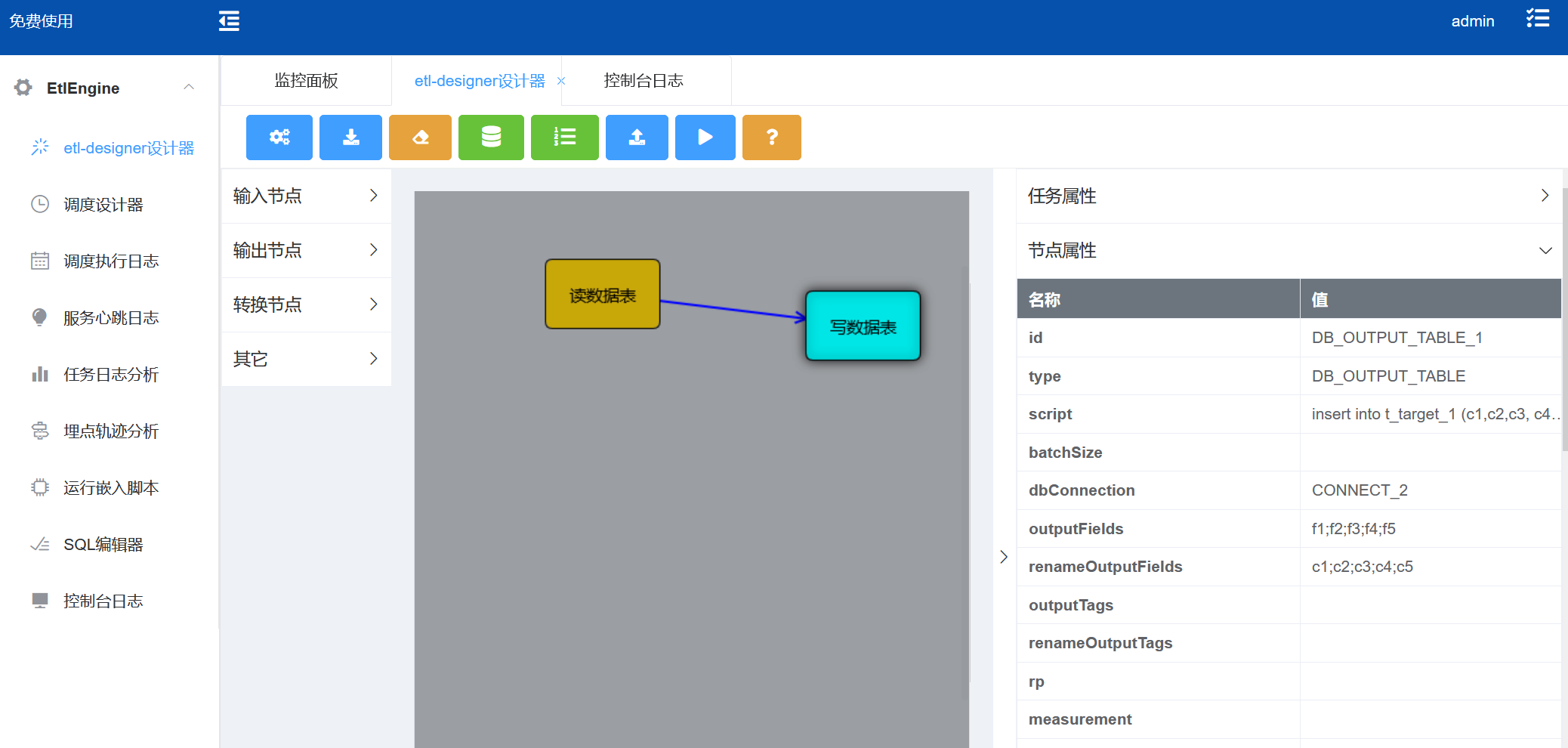Click the gears settings toolbar button
Viewport: 1568px width, 748px height.
279,138
